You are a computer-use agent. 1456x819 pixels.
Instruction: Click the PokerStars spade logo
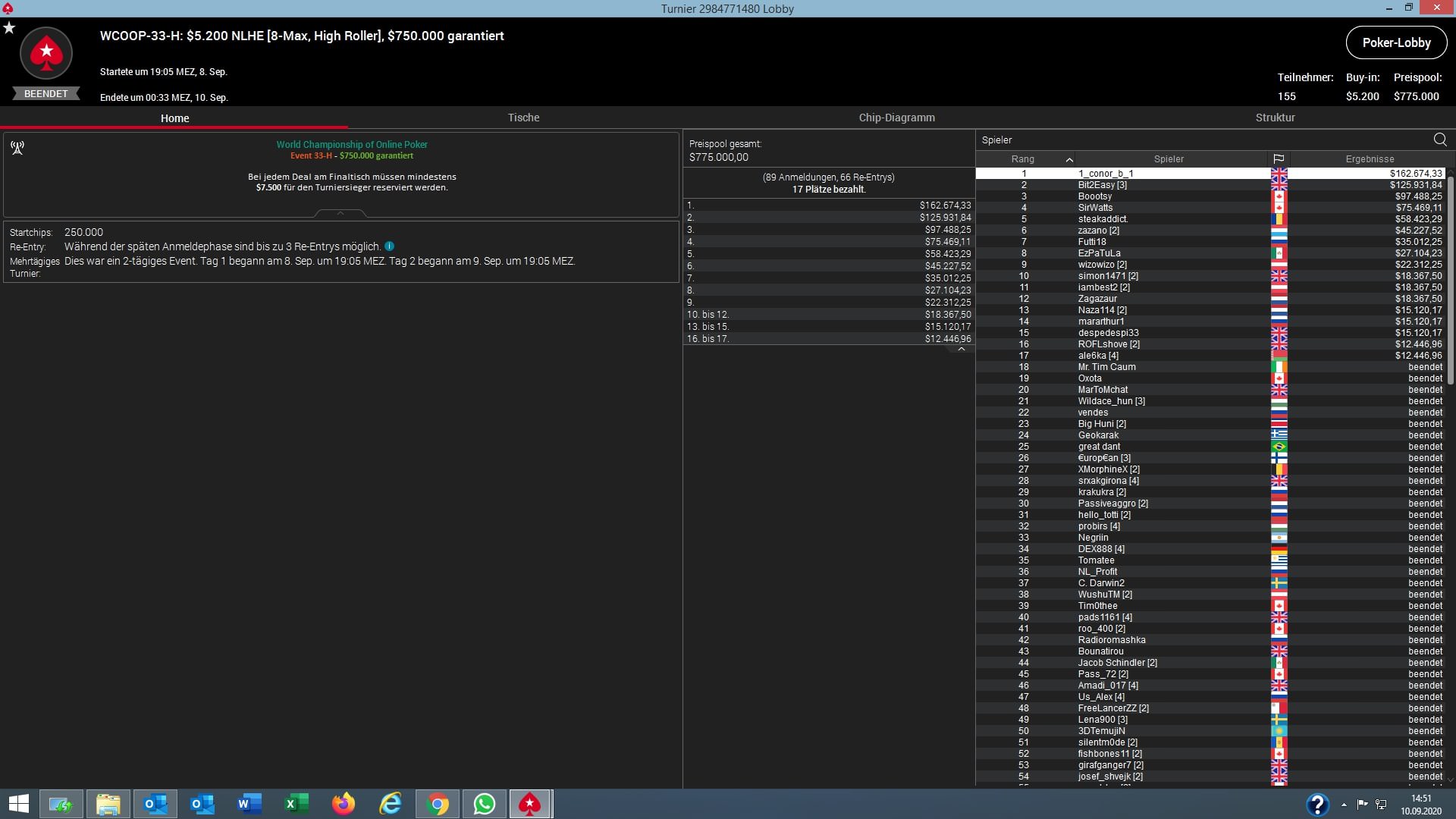point(46,52)
